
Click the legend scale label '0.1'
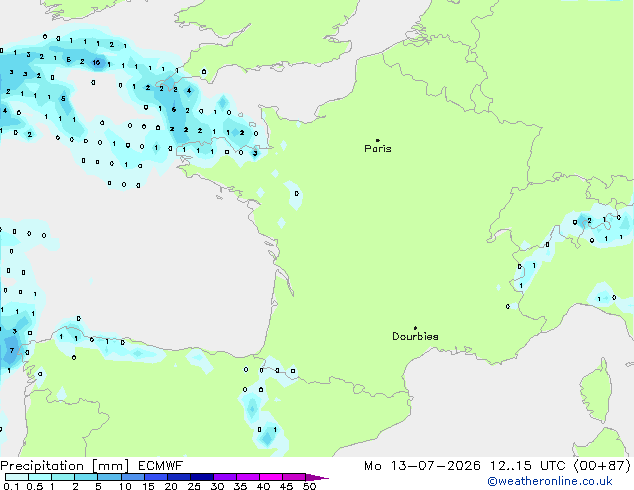click(11, 486)
